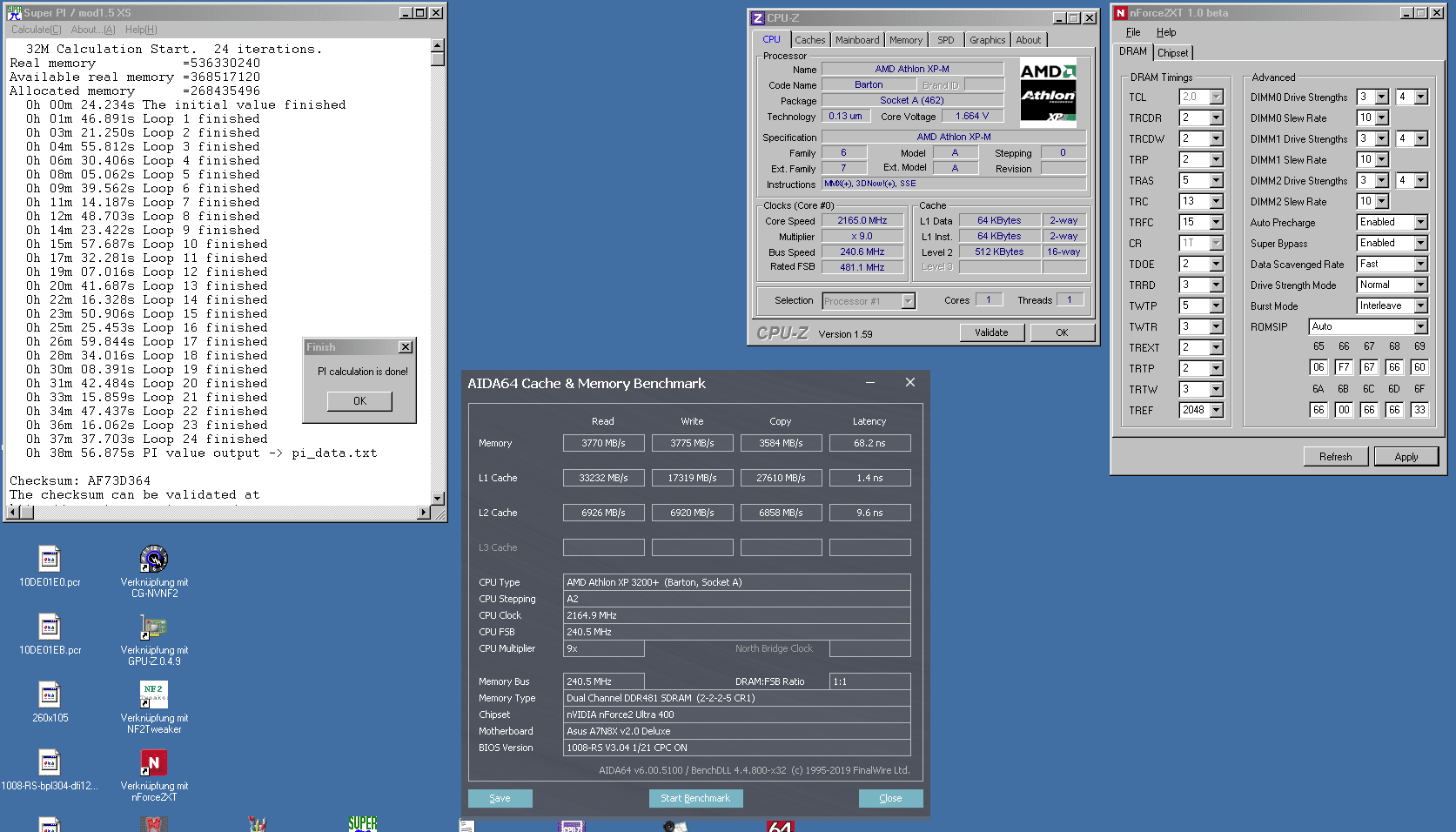This screenshot has height=832, width=1456.
Task: Click the AMD Athlon XP logo in CPU-Z
Action: (1048, 94)
